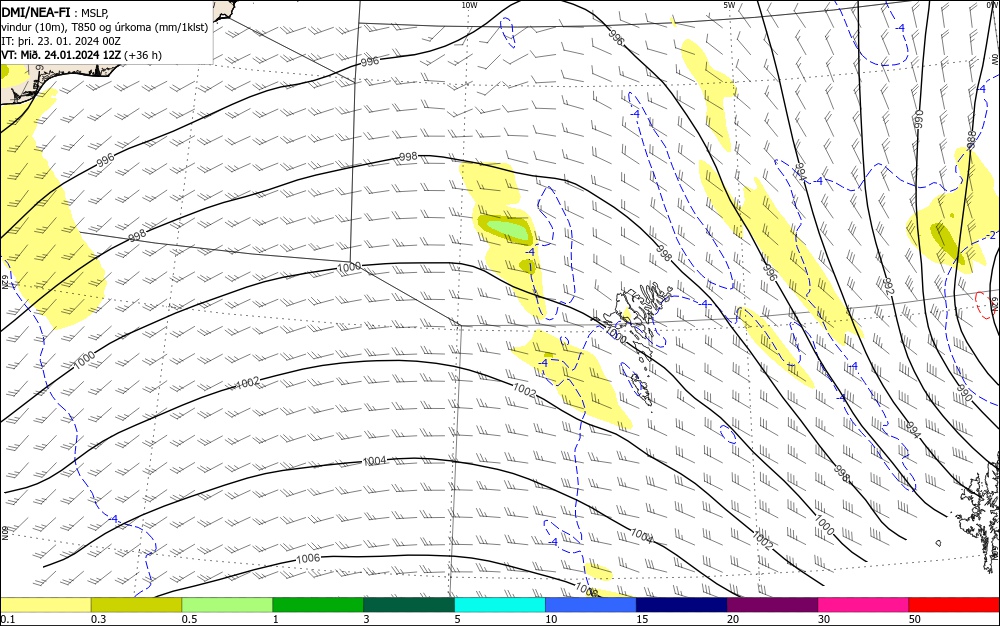
Task: Choose the purple 20–30 legend swatch
Action: pos(772,605)
